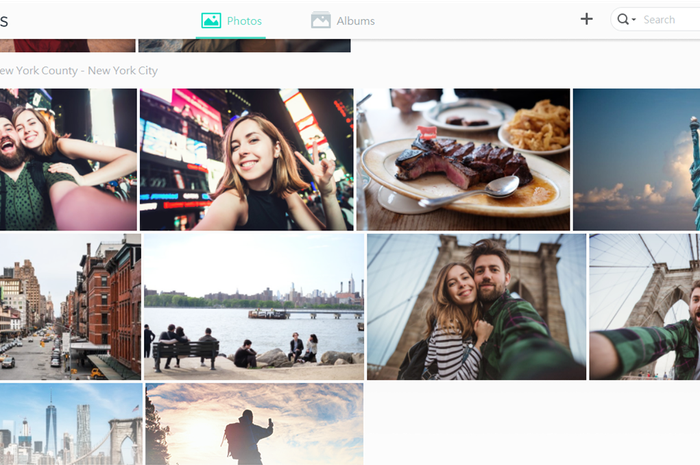Image resolution: width=700 pixels, height=465 pixels.
Task: Open the Statue of Liberty photo
Action: [637, 159]
